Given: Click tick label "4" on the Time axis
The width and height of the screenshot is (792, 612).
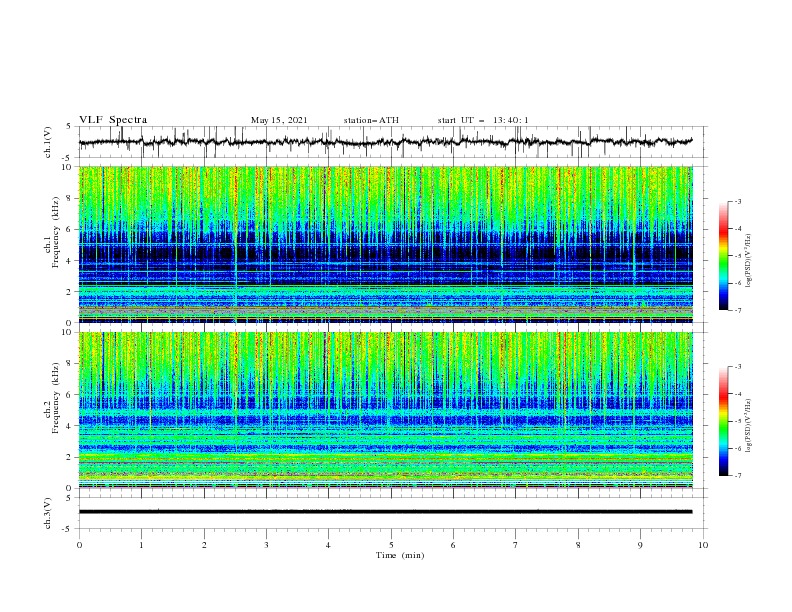Looking at the screenshot, I should click(328, 545).
